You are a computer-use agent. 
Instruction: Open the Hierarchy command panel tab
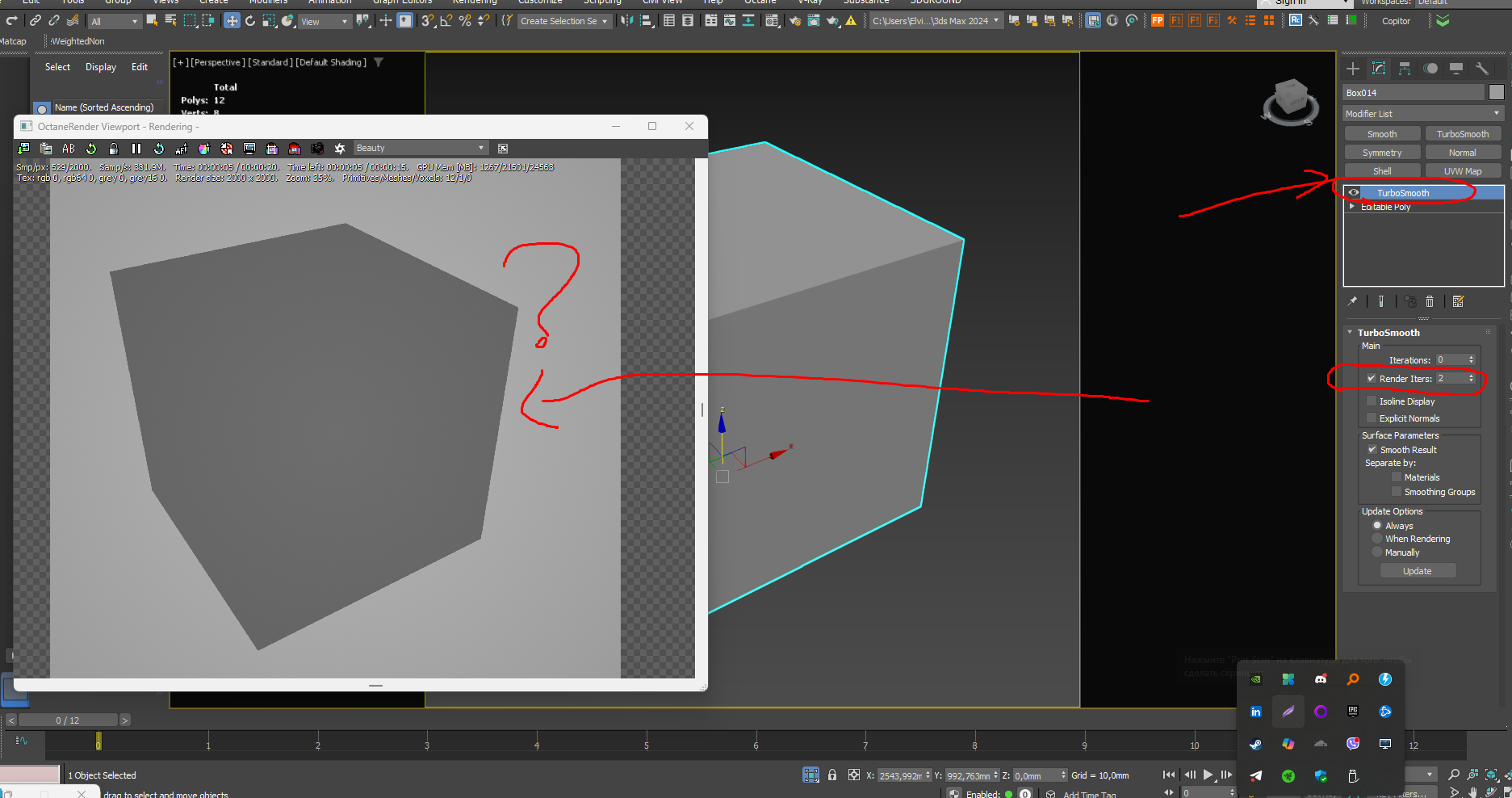coord(1405,69)
